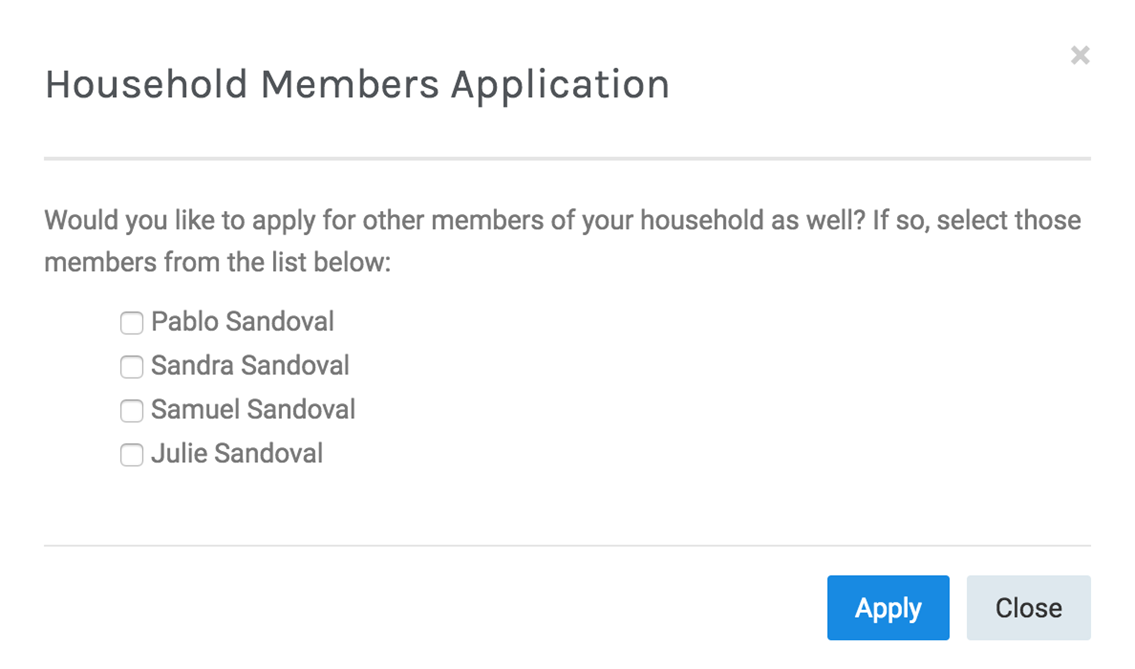Click the Samuel Sandoval name label
Viewport: 1135px width, 669px height.
tap(253, 410)
